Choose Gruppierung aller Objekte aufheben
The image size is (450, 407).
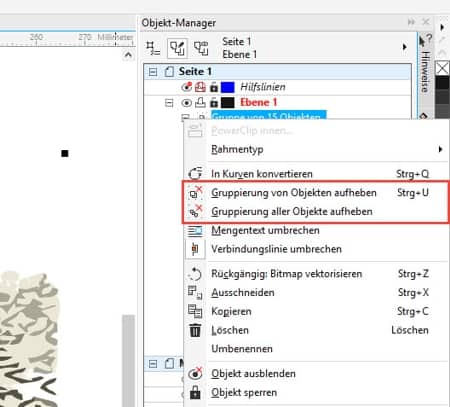[316, 211]
